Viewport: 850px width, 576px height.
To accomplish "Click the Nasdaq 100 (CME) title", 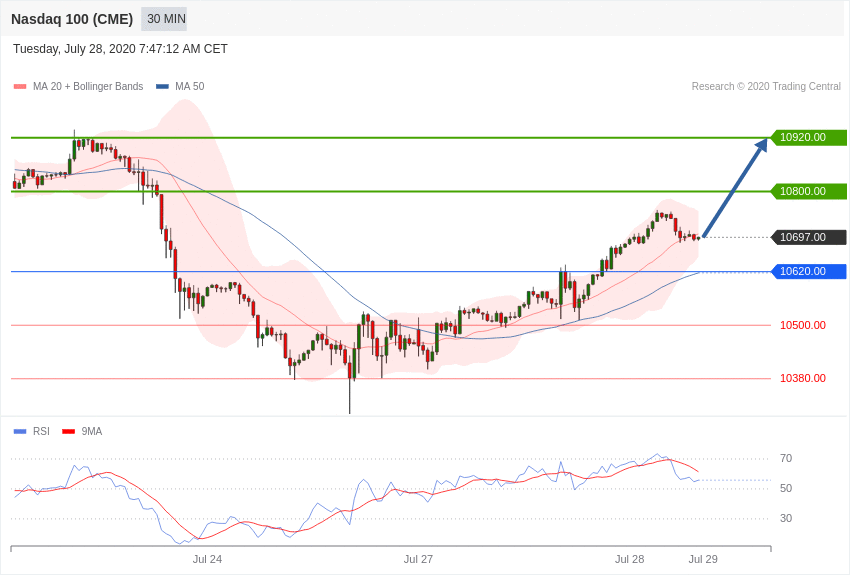I will click(72, 20).
